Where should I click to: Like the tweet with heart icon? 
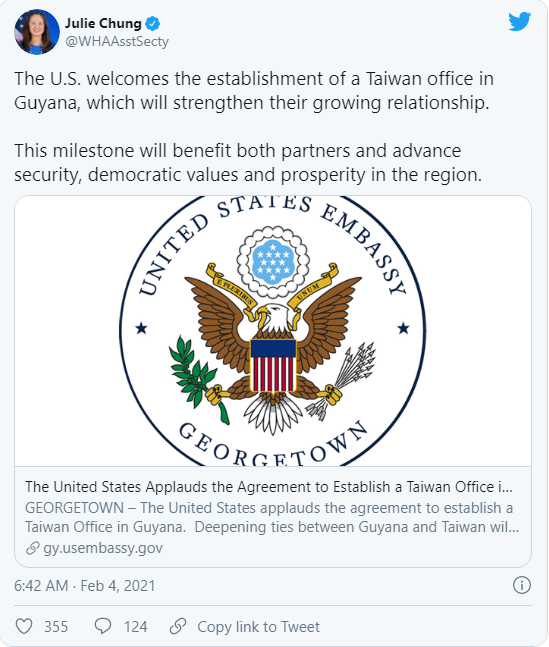[x=24, y=626]
